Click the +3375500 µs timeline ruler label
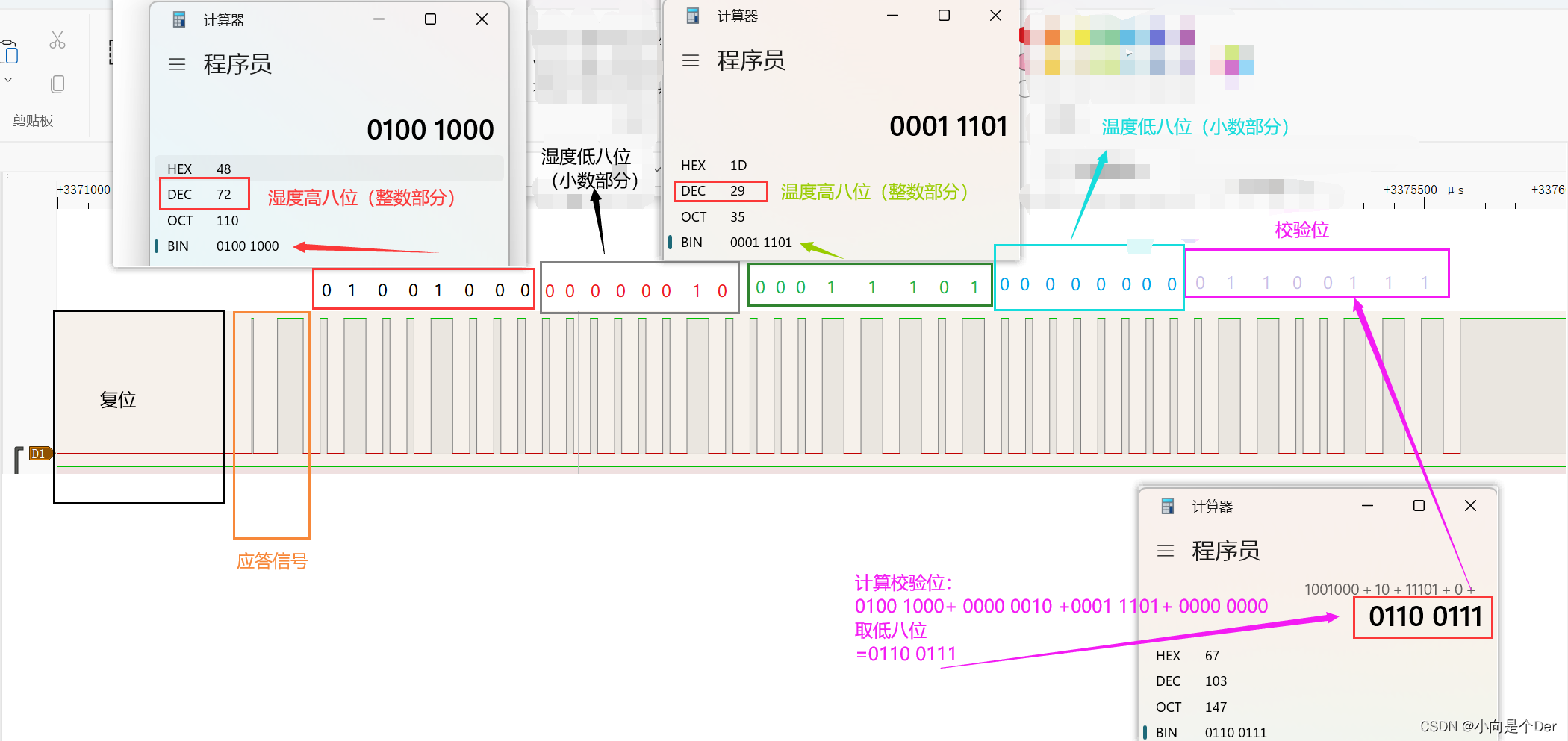Screen dimensions: 1568x741 (1423, 190)
